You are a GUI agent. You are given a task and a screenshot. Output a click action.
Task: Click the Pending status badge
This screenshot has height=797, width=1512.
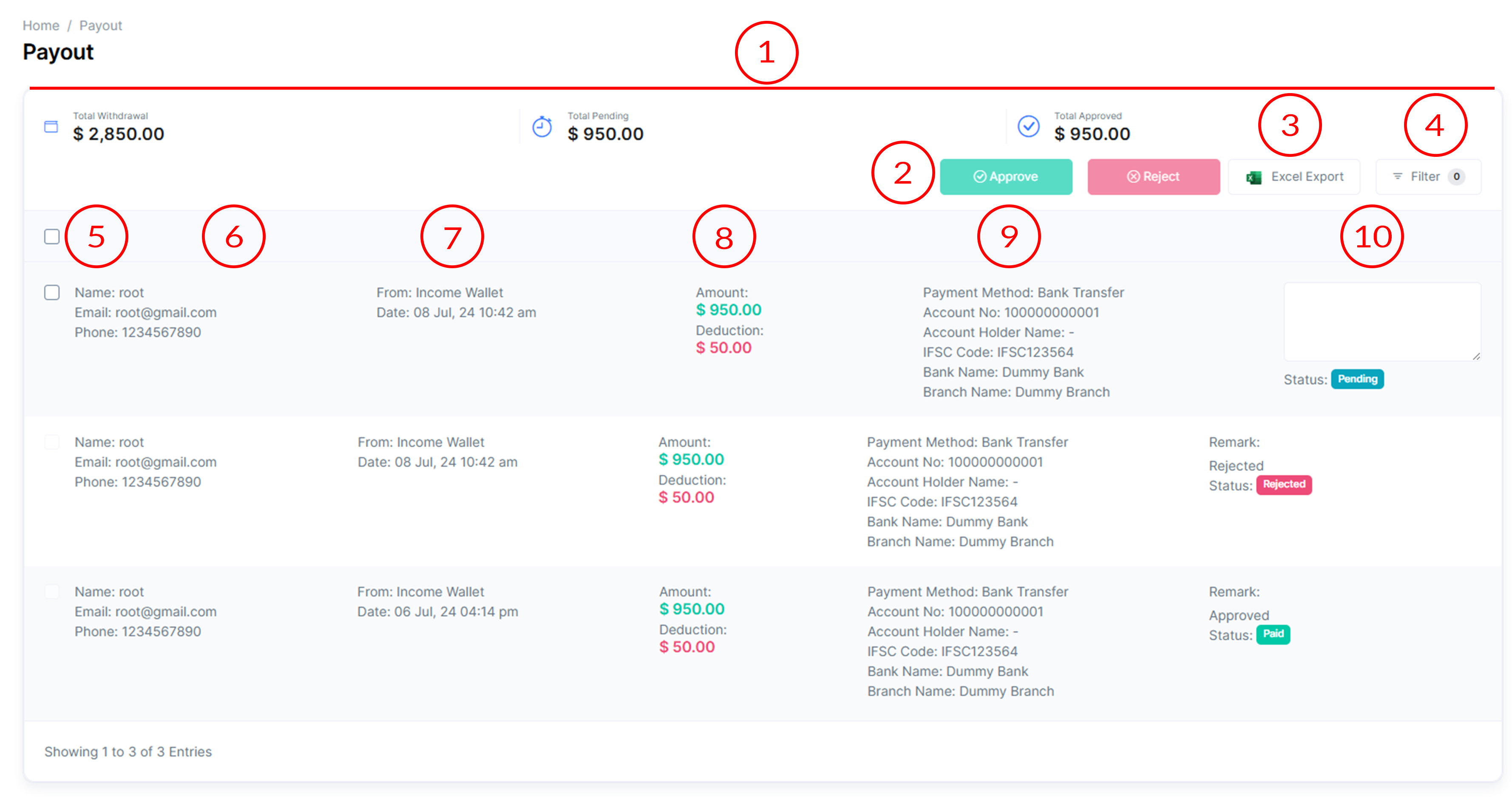(1357, 379)
